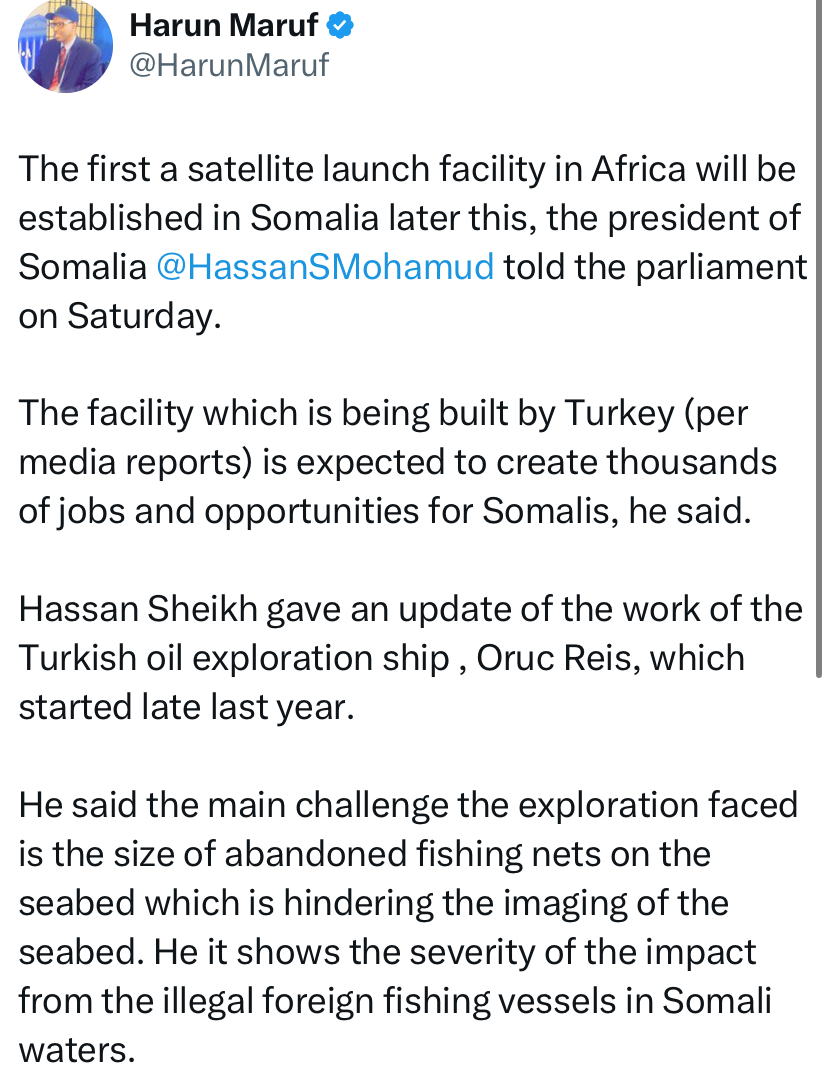Image resolution: width=828 pixels, height=1074 pixels.
Task: Click "He said the main challenge" line
Action: click(408, 805)
